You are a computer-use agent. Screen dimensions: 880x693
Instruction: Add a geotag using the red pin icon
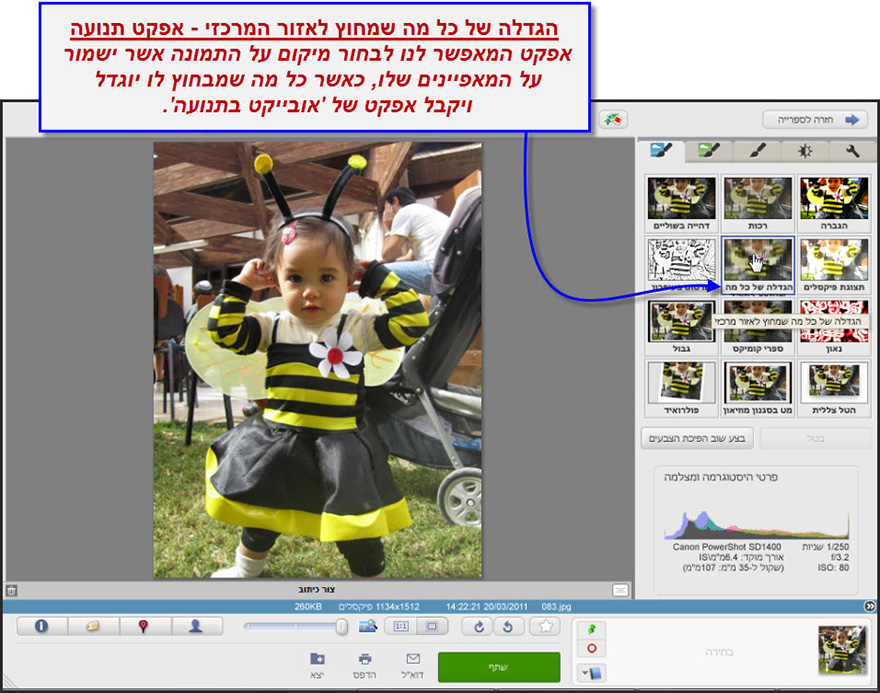tap(142, 626)
